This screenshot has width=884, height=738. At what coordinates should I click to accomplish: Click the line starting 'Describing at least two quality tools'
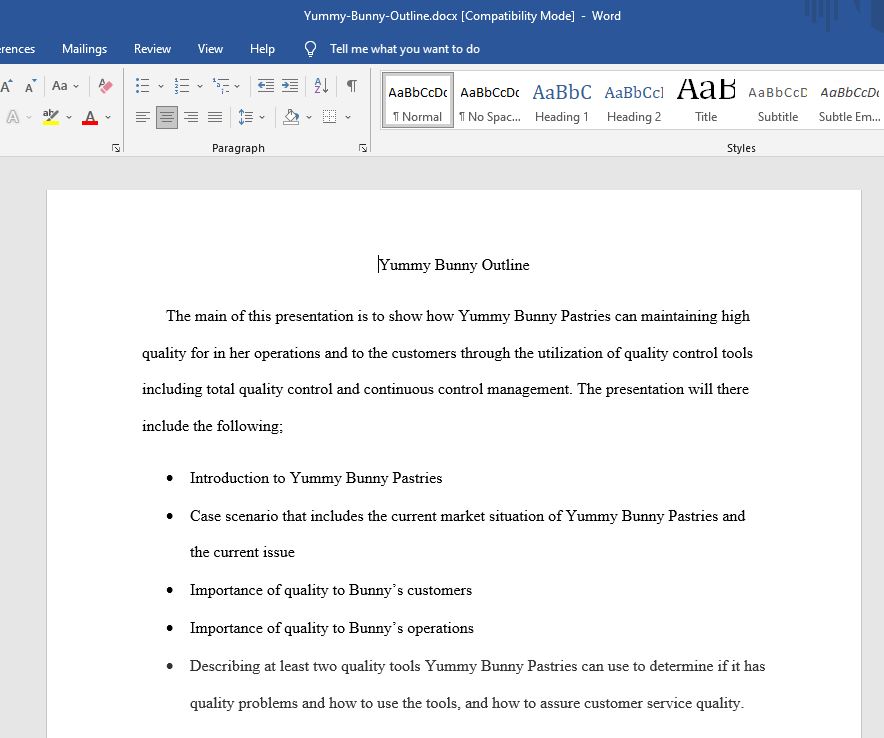click(478, 666)
